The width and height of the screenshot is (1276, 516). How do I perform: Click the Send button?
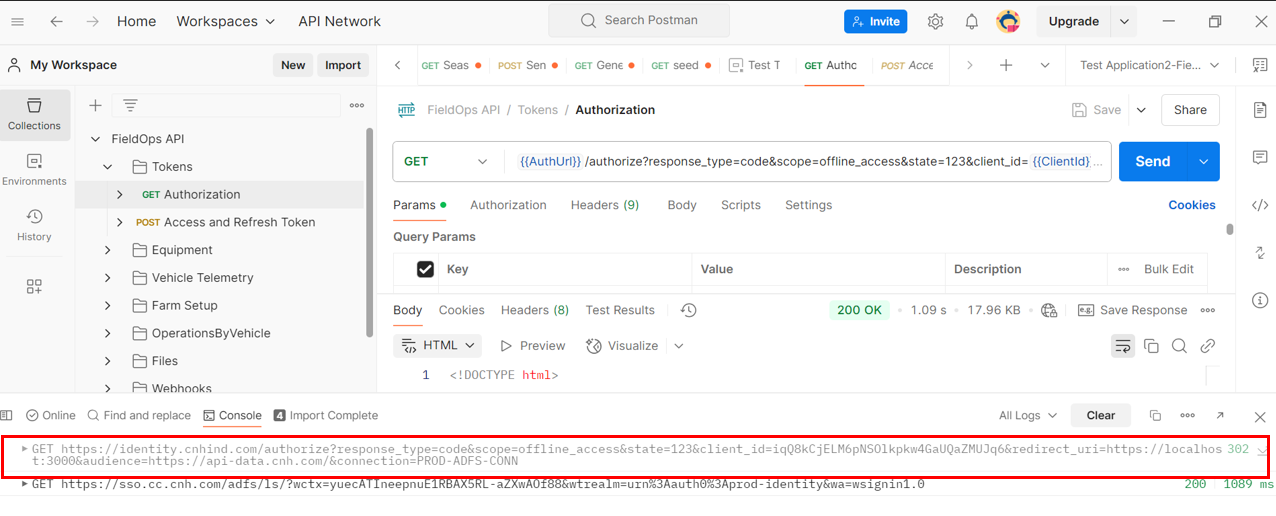click(x=1152, y=161)
